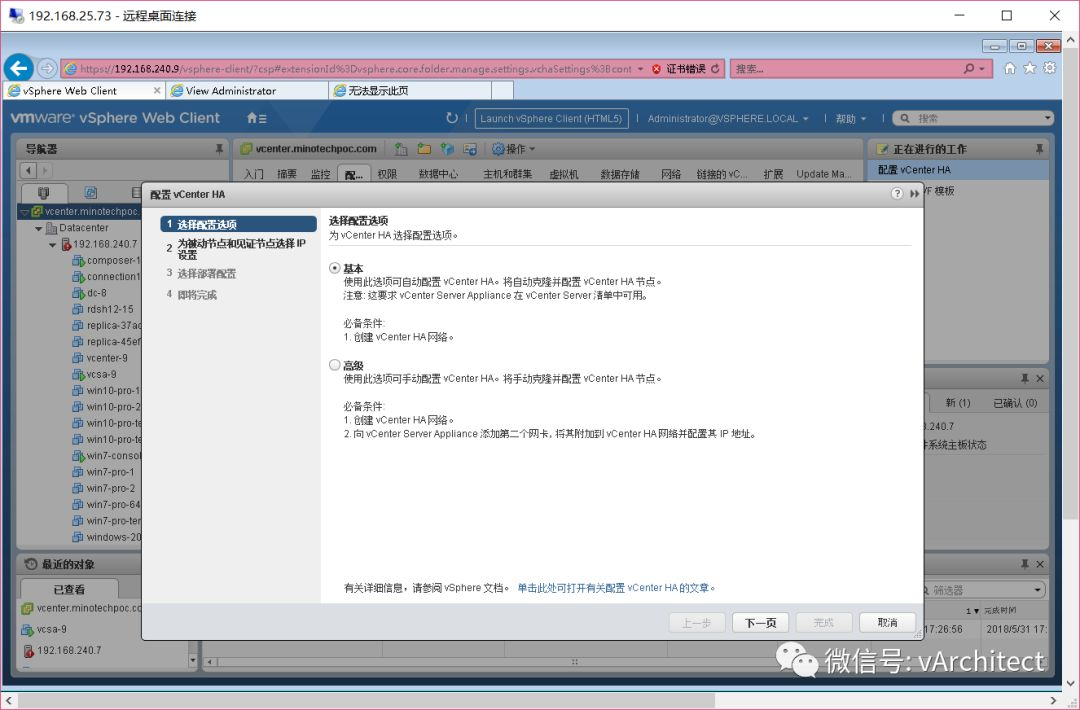1080x710 pixels.
Task: Open the 权限 tab
Action: pyautogui.click(x=387, y=174)
